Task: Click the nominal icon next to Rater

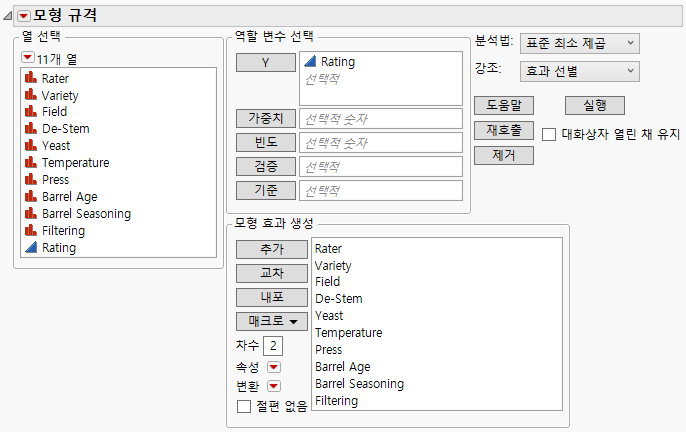Action: click(31, 78)
